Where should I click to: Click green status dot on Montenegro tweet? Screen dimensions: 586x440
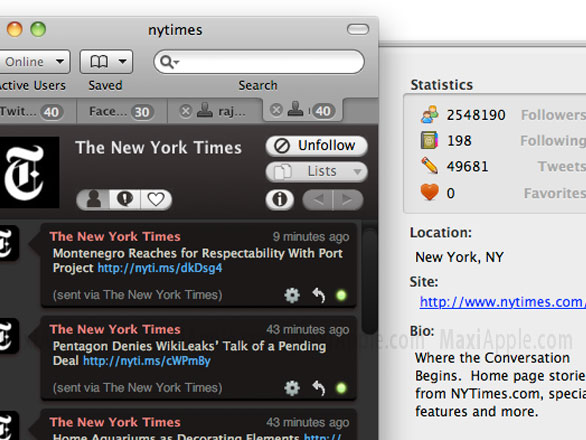[341, 295]
